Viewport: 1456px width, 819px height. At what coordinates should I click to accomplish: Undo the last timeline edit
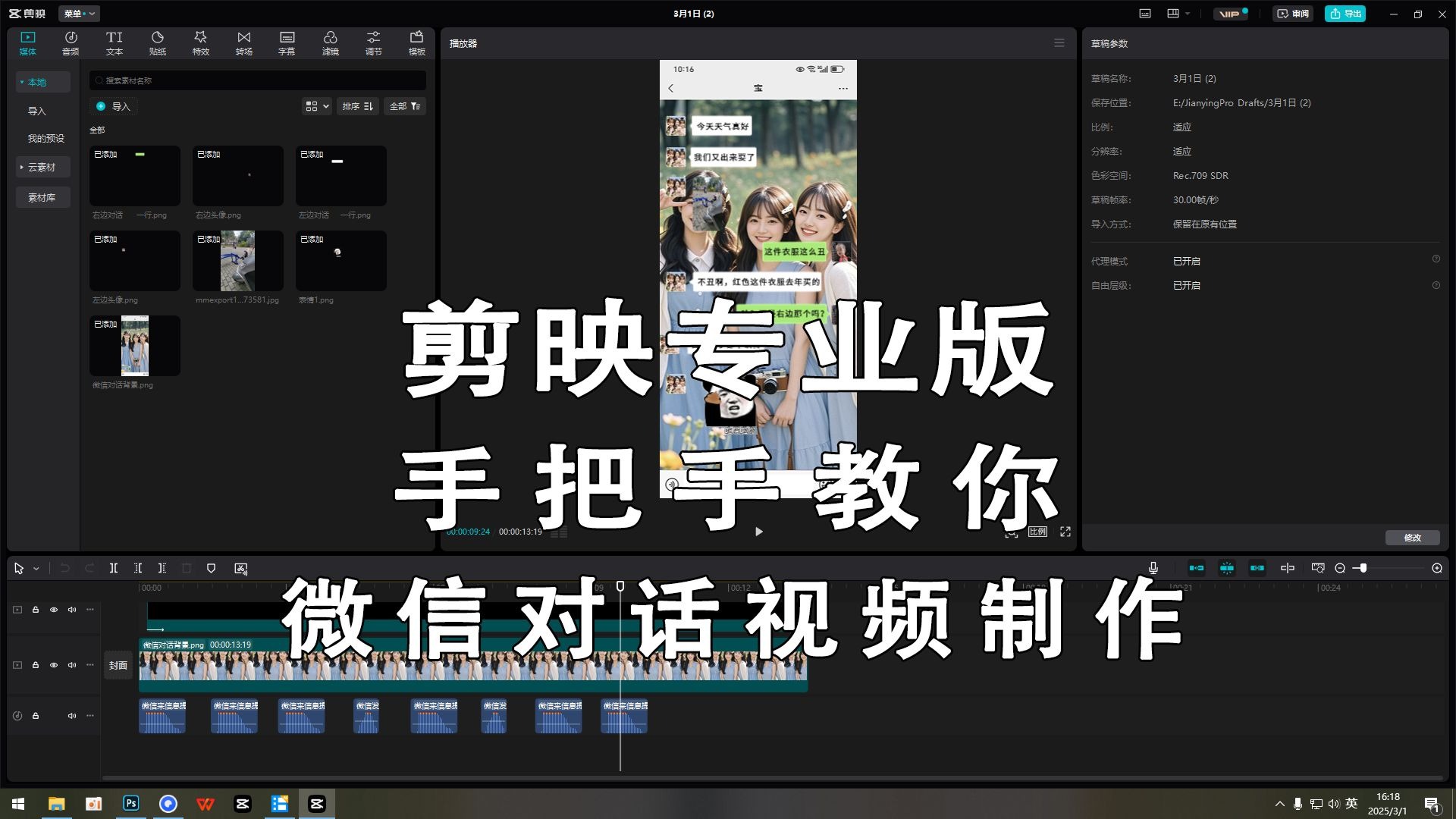click(65, 568)
